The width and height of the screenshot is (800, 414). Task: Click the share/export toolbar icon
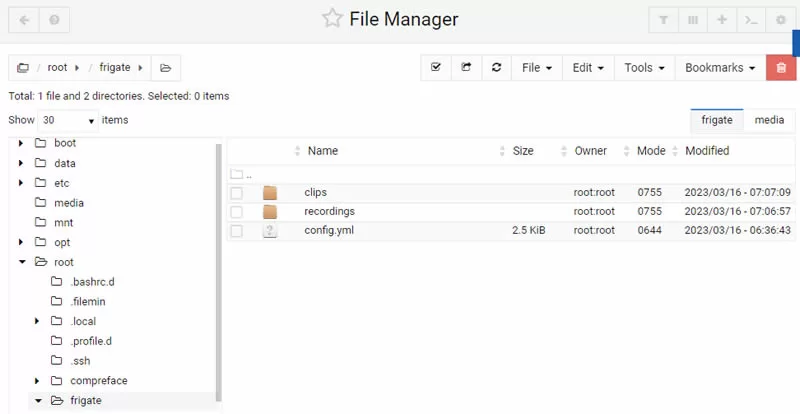pos(466,68)
